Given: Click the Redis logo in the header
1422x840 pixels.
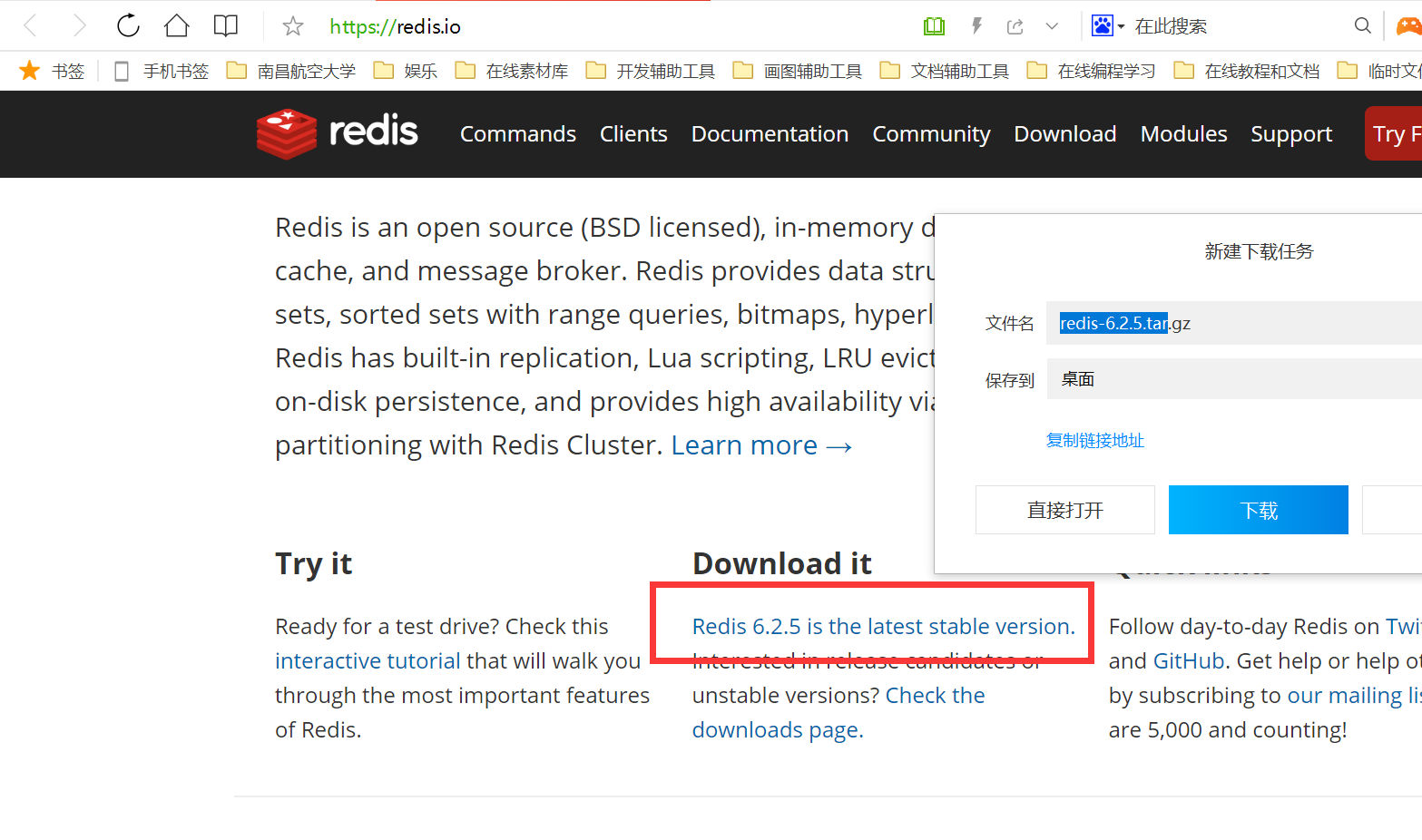Looking at the screenshot, I should [337, 133].
